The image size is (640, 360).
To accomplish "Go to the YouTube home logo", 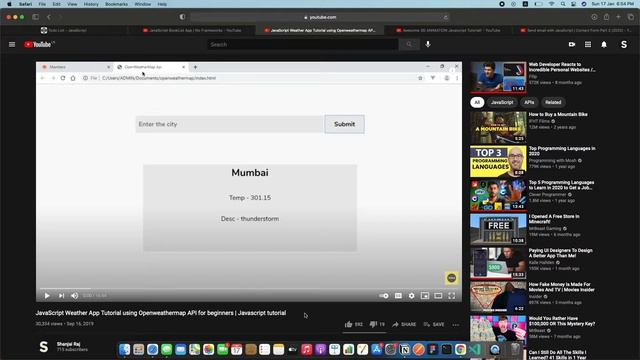I will pos(39,44).
